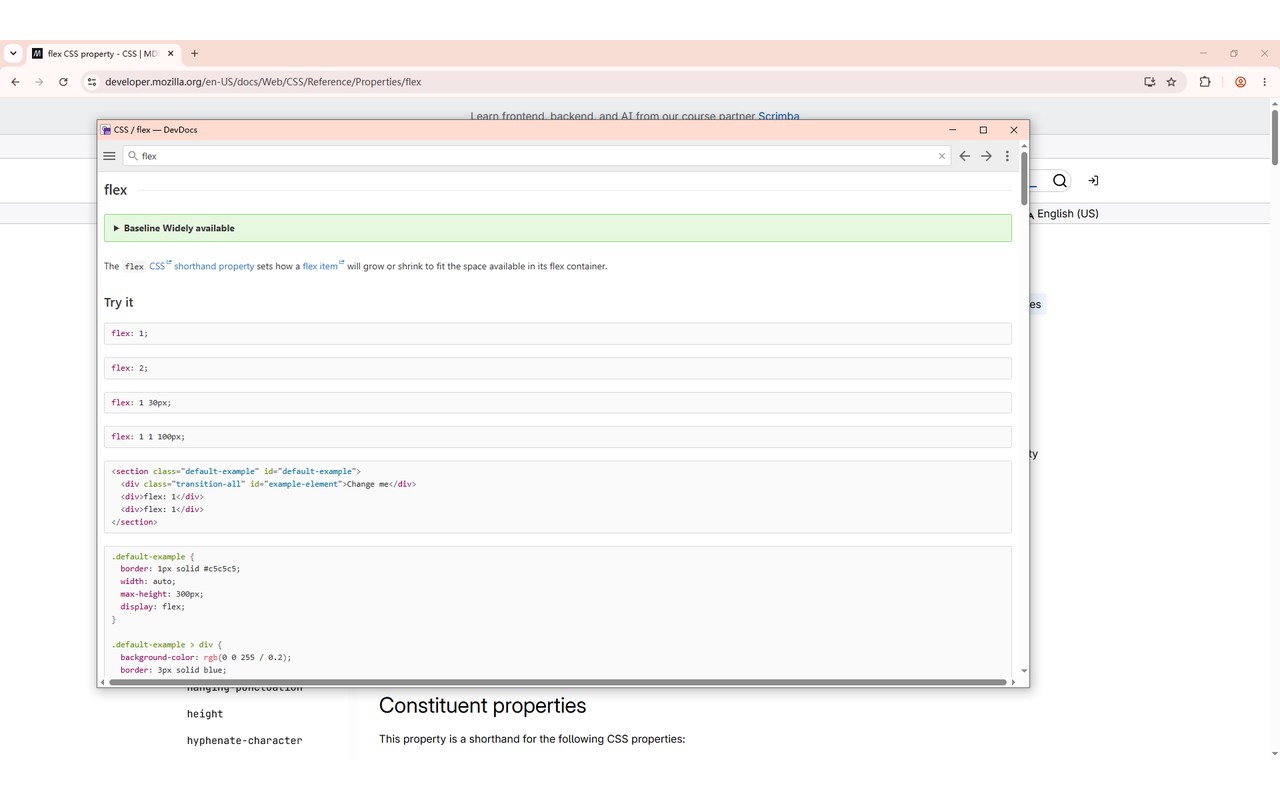Screen dimensions: 1280x800
Task: Click Chrome's back button
Action: (x=15, y=82)
